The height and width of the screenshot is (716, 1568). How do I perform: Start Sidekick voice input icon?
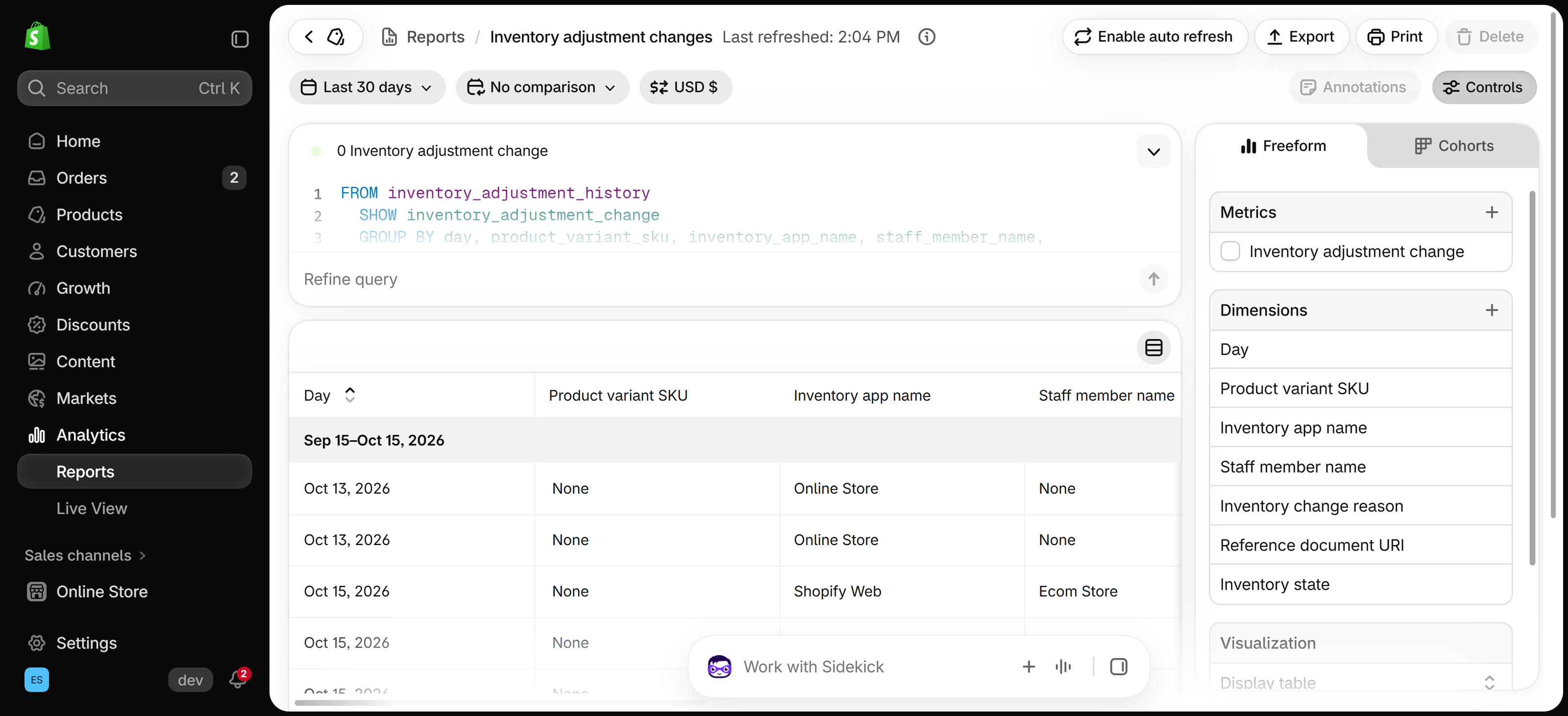[x=1063, y=667]
